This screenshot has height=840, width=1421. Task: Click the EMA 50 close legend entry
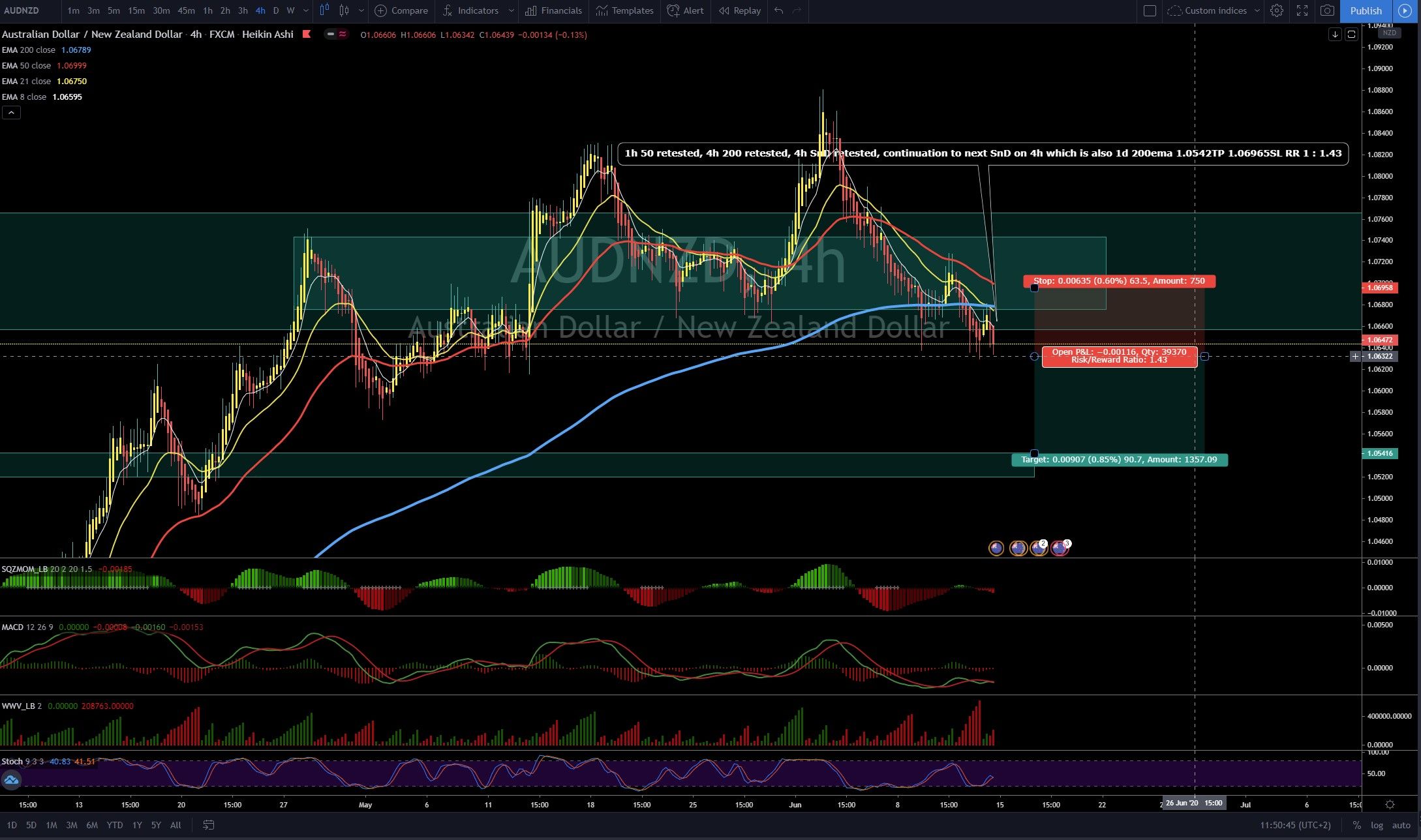coord(44,66)
